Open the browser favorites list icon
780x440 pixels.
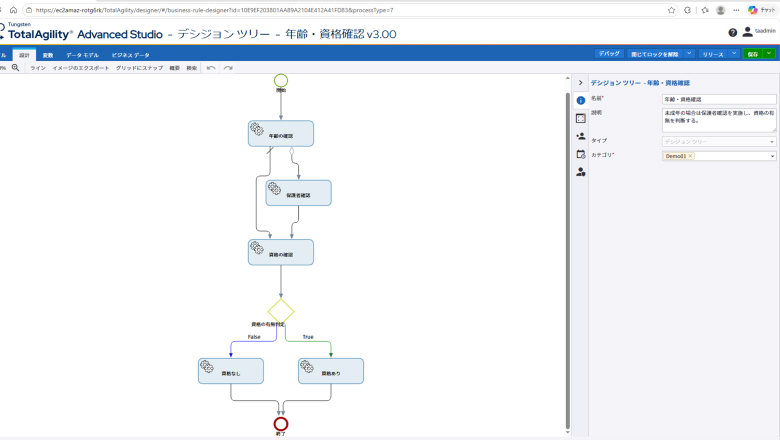[705, 10]
